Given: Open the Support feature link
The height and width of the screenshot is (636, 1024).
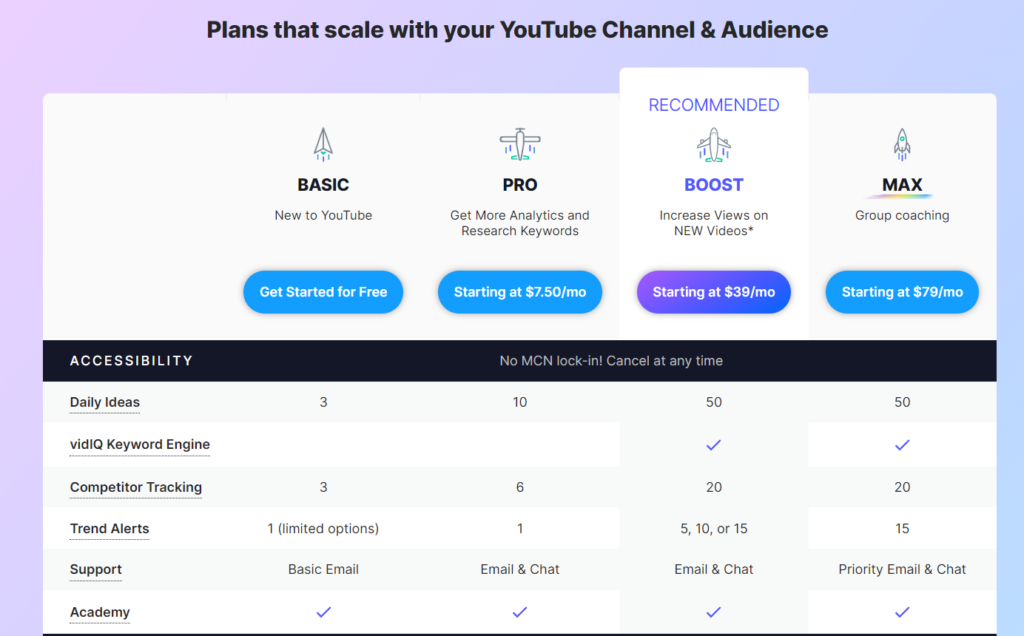Looking at the screenshot, I should (x=95, y=569).
